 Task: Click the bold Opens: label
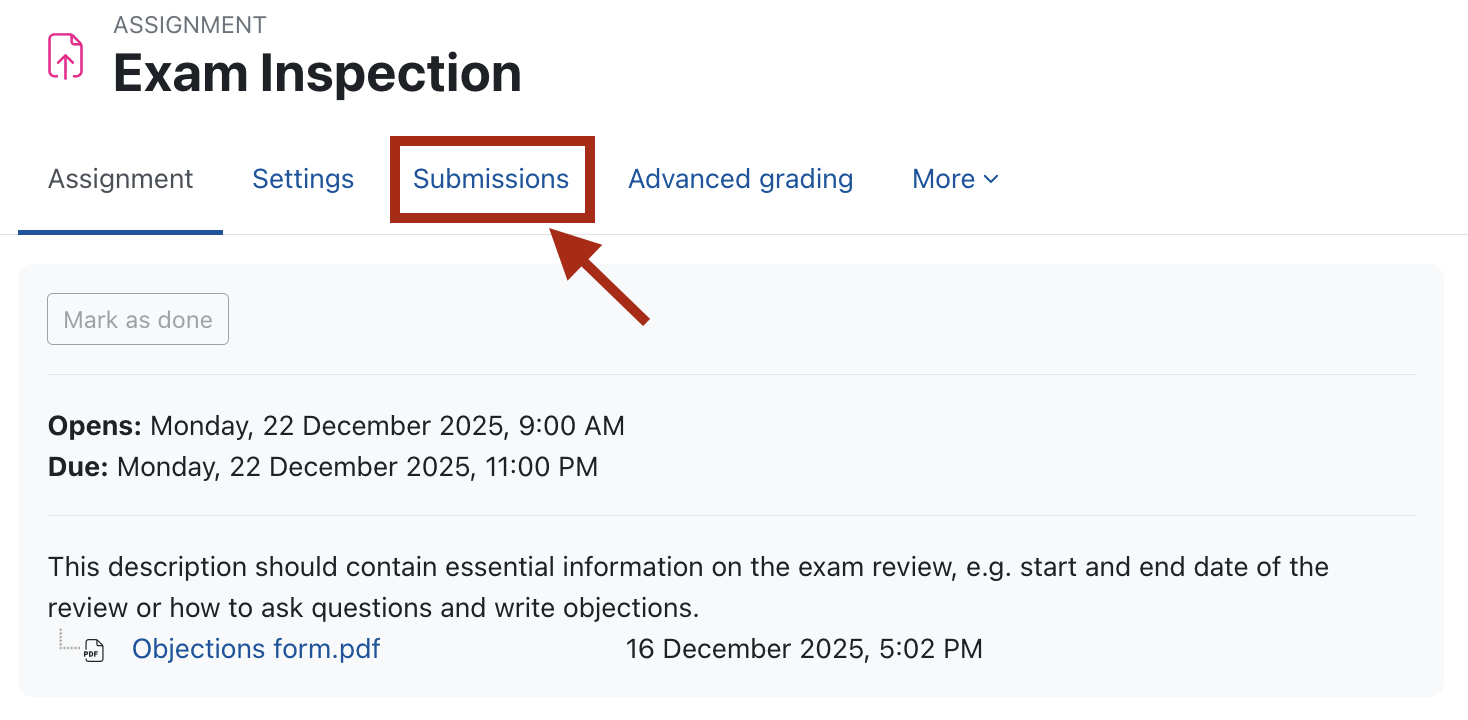pos(95,426)
